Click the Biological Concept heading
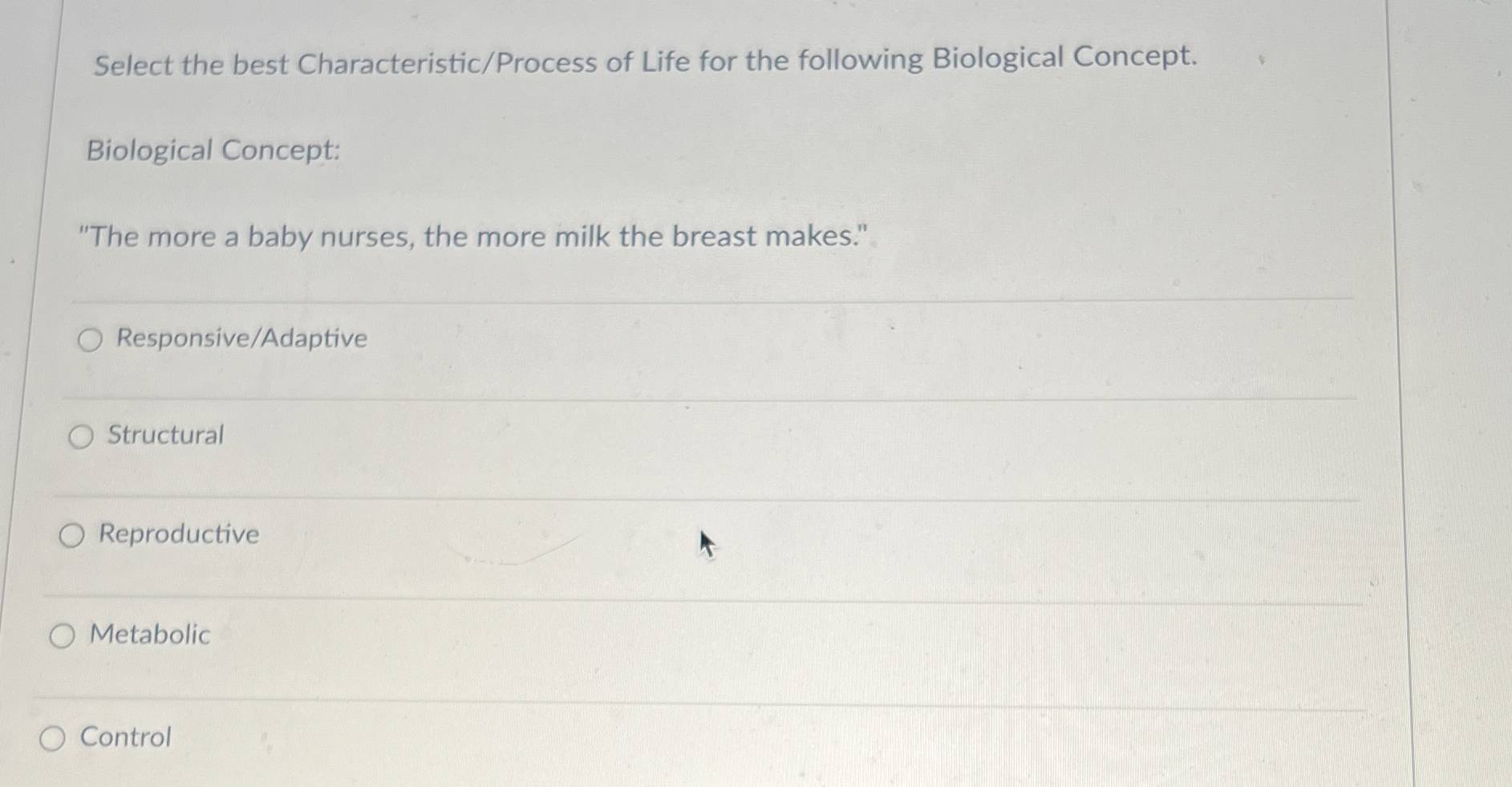This screenshot has width=1512, height=787. click(217, 151)
